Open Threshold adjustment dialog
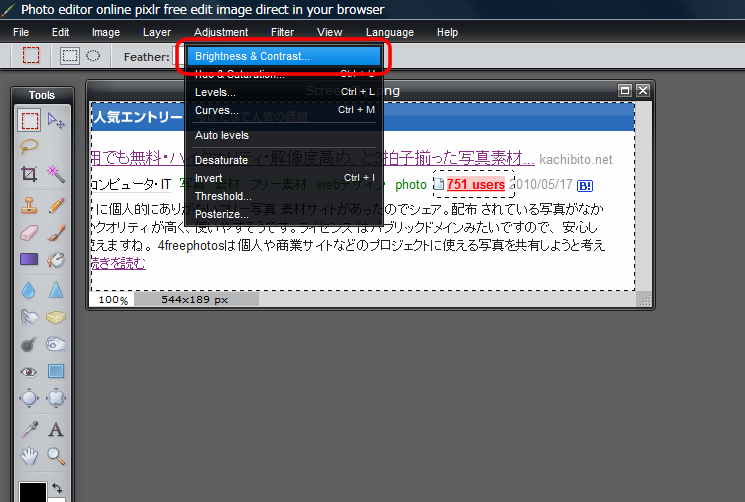 (x=284, y=196)
